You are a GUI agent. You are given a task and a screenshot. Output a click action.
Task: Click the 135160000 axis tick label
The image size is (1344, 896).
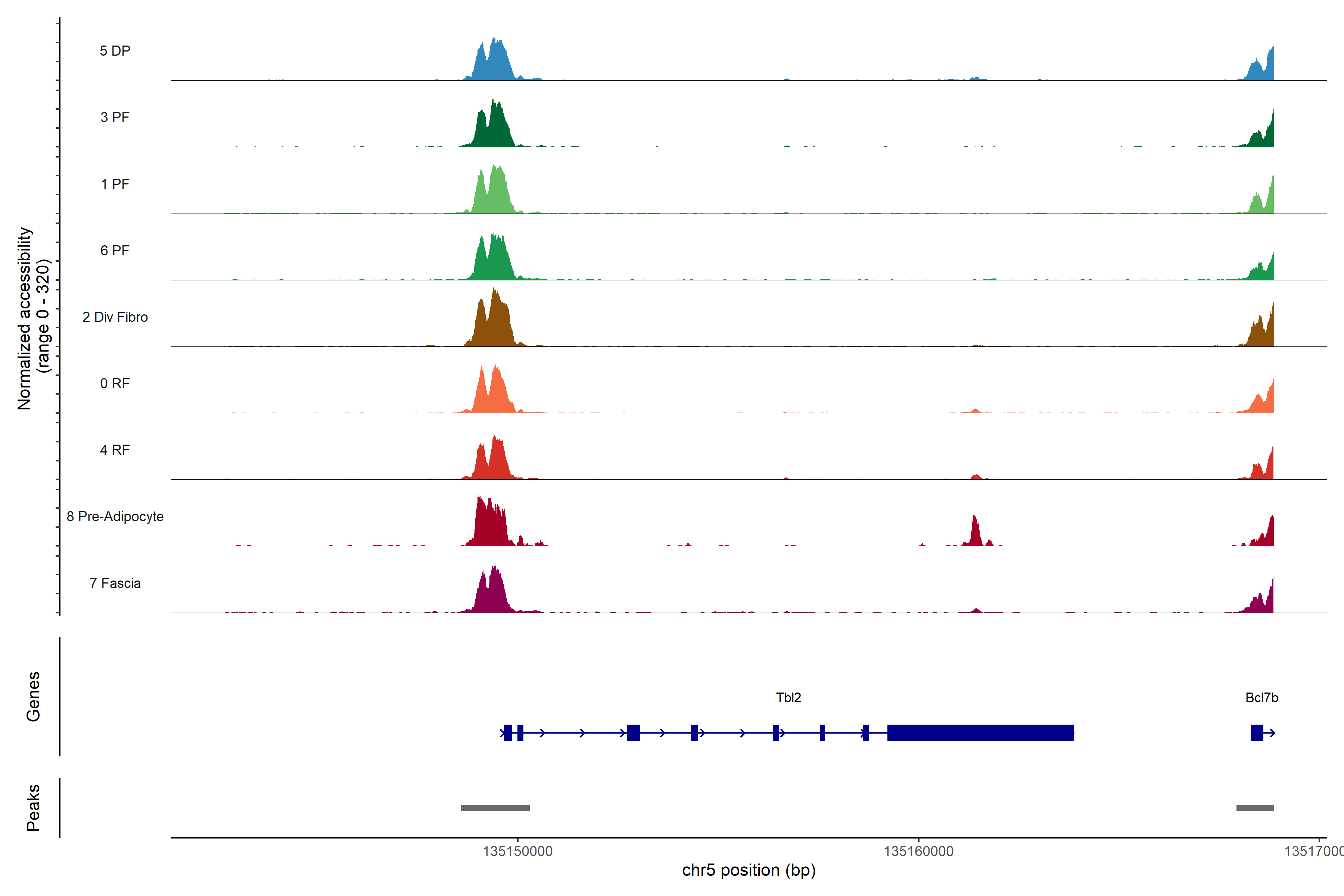pos(918,851)
